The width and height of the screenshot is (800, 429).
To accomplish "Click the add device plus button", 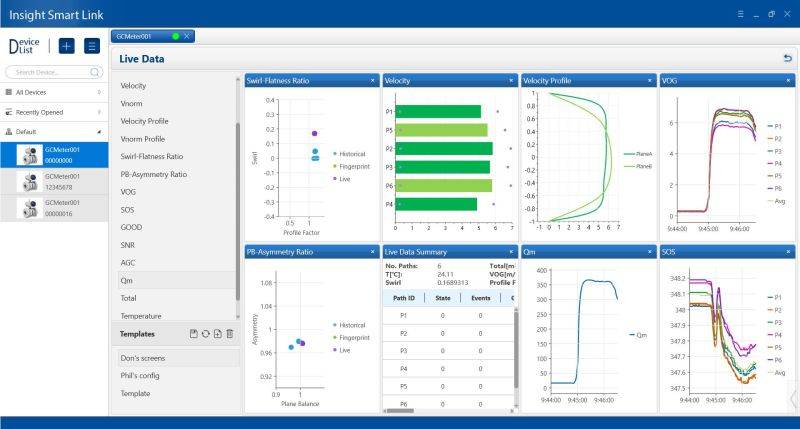I will [67, 46].
